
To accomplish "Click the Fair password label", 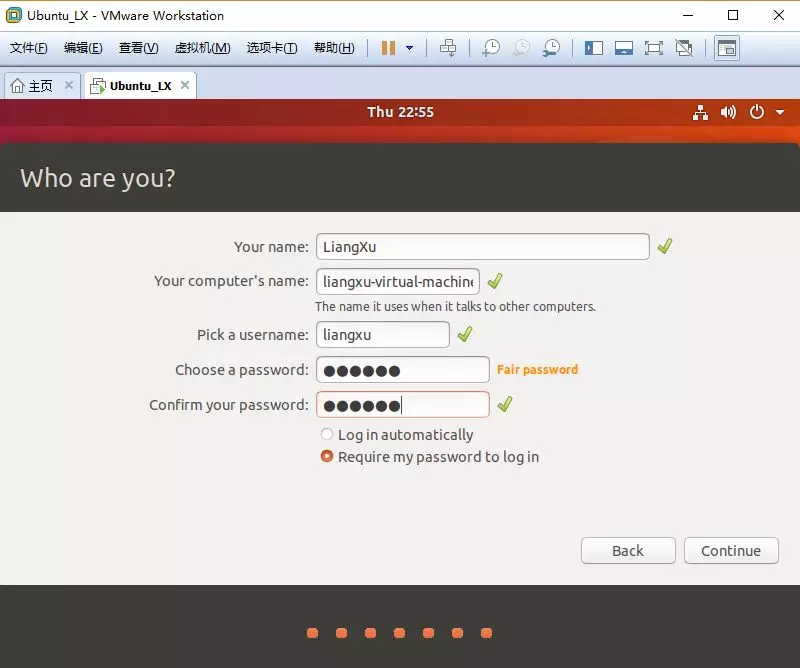I will pyautogui.click(x=537, y=369).
